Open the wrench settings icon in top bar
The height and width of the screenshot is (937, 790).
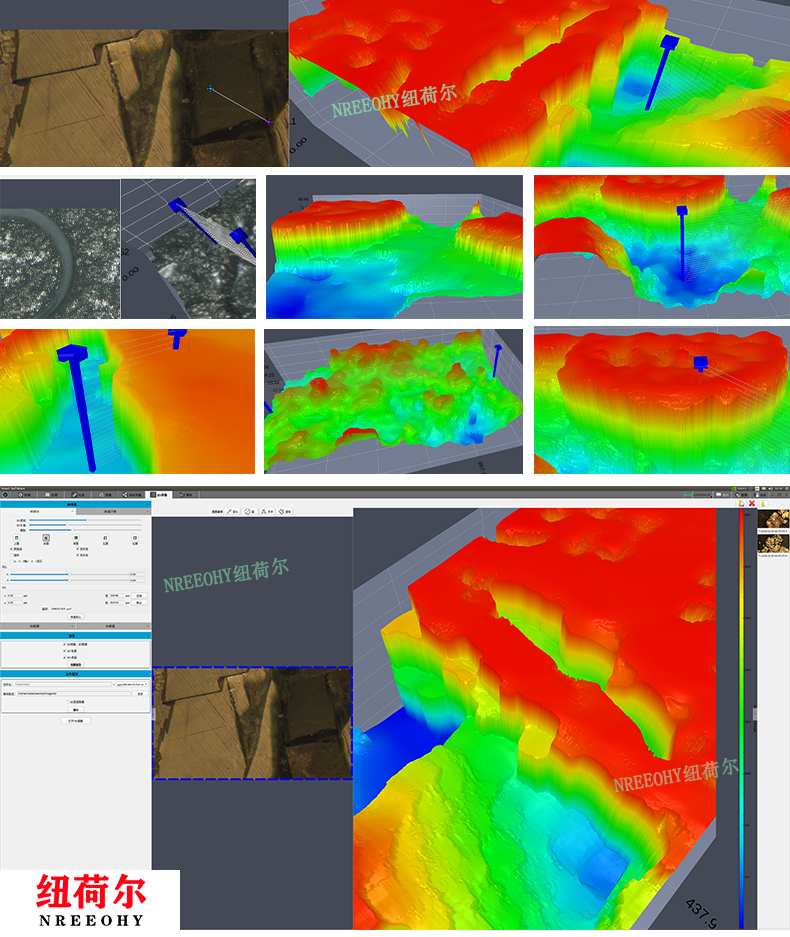(x=738, y=495)
